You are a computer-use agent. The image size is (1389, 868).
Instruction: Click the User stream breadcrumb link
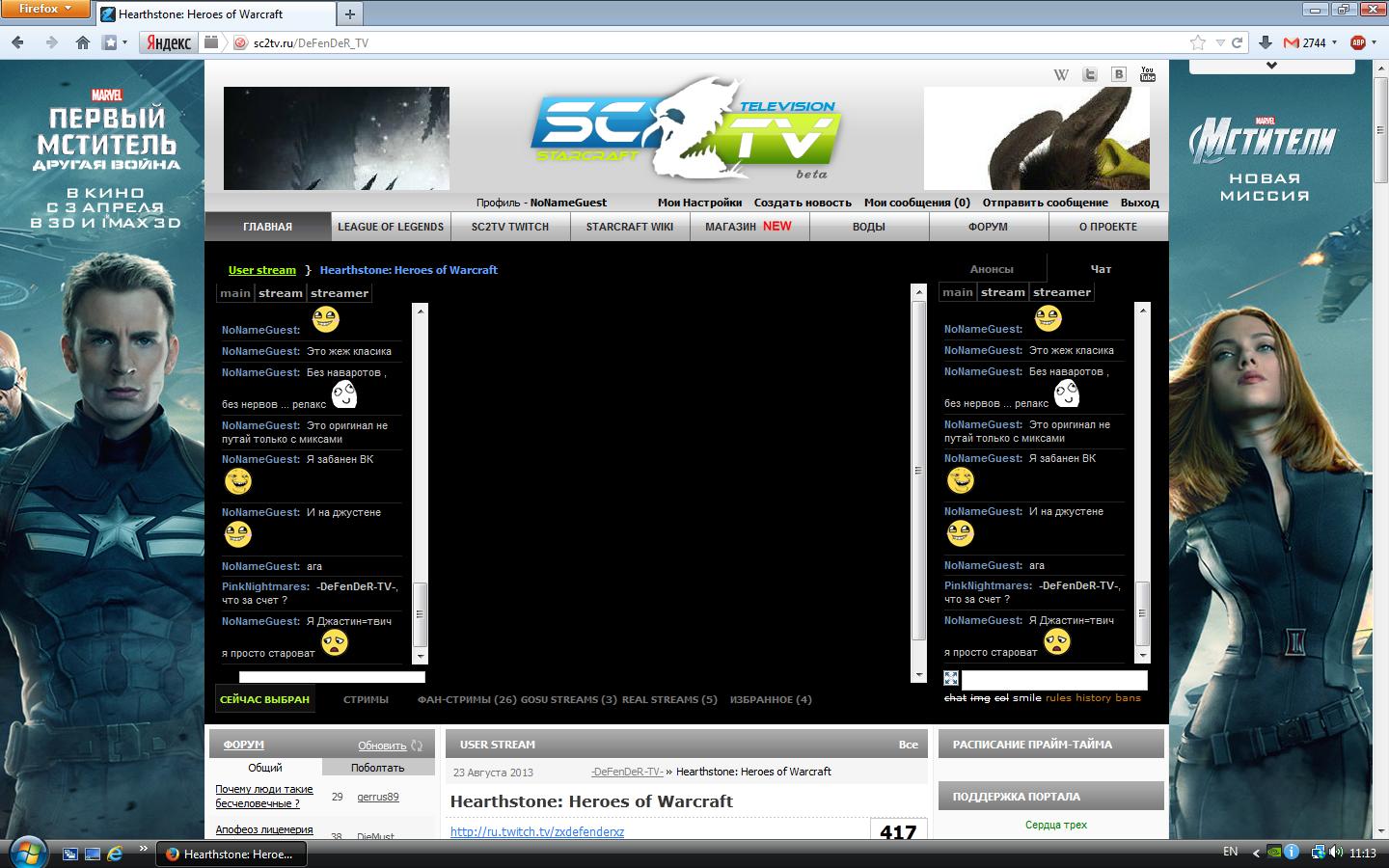[262, 270]
